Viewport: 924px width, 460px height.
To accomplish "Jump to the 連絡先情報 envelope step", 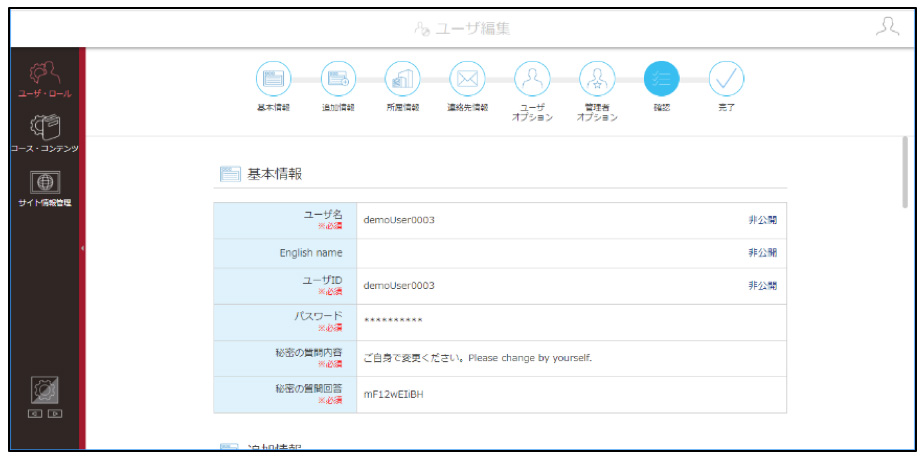I will (x=467, y=78).
